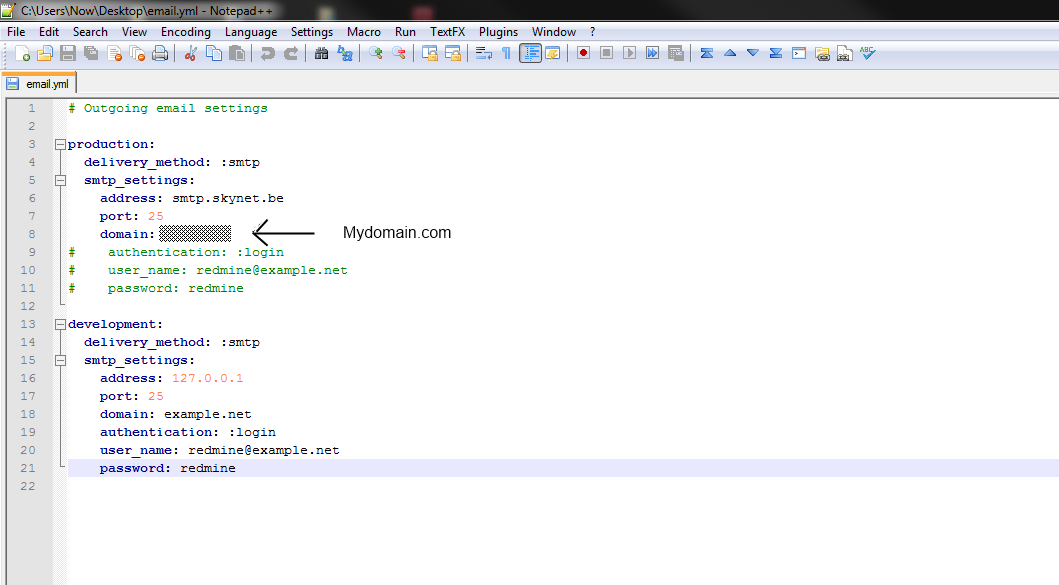Click the New file toolbar icon
The height and width of the screenshot is (585, 1059).
click(22, 53)
